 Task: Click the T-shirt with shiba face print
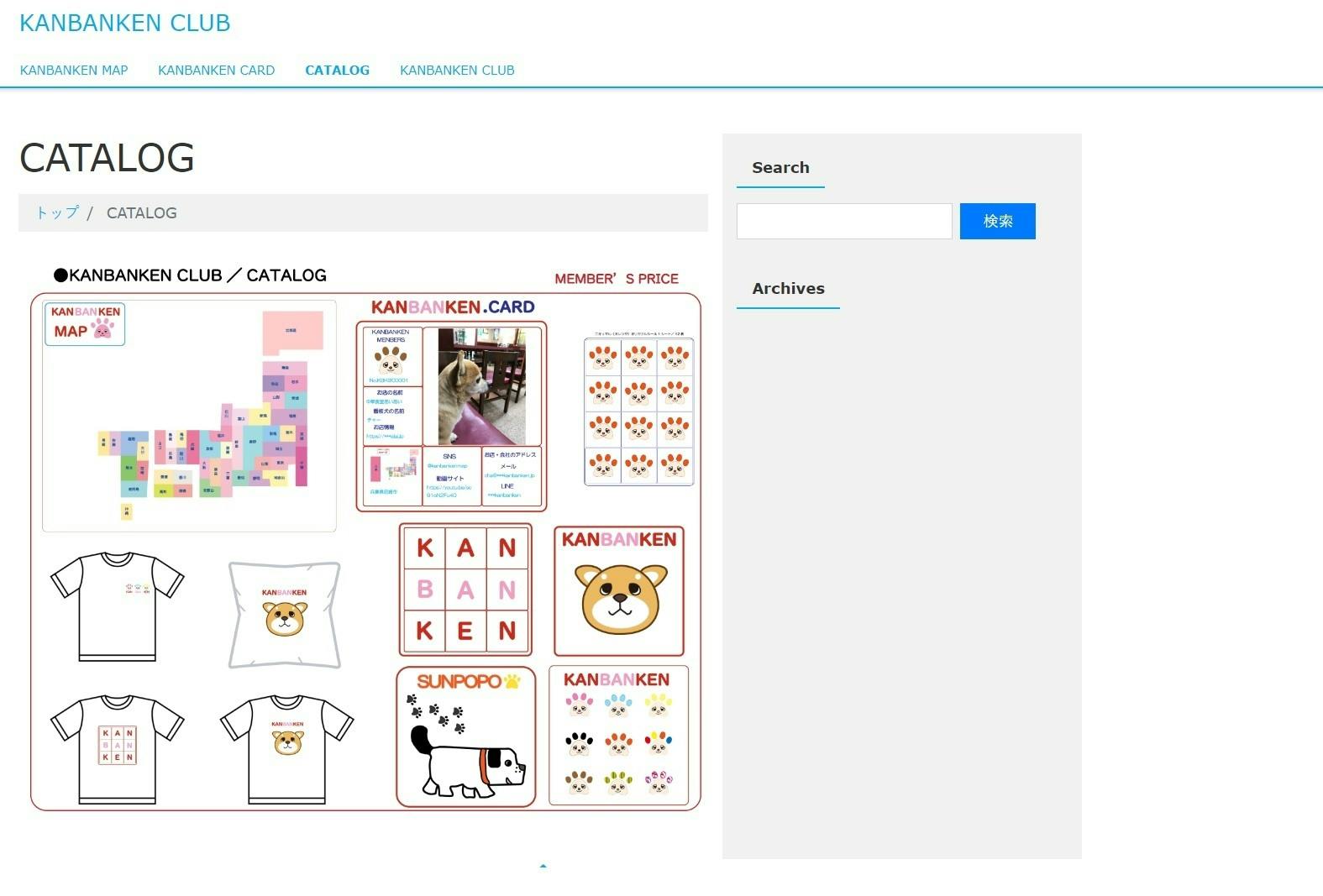coord(287,748)
